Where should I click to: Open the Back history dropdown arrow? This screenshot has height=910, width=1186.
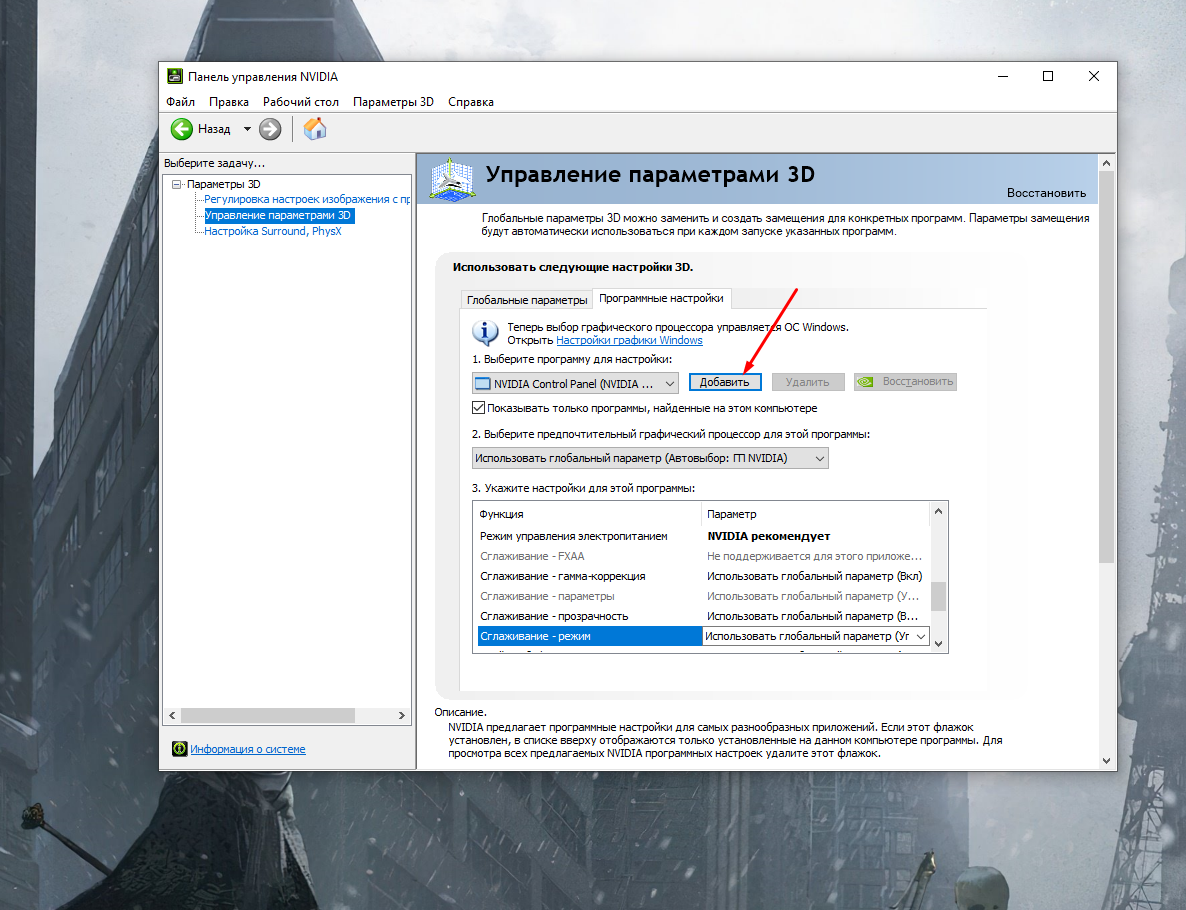pos(247,129)
